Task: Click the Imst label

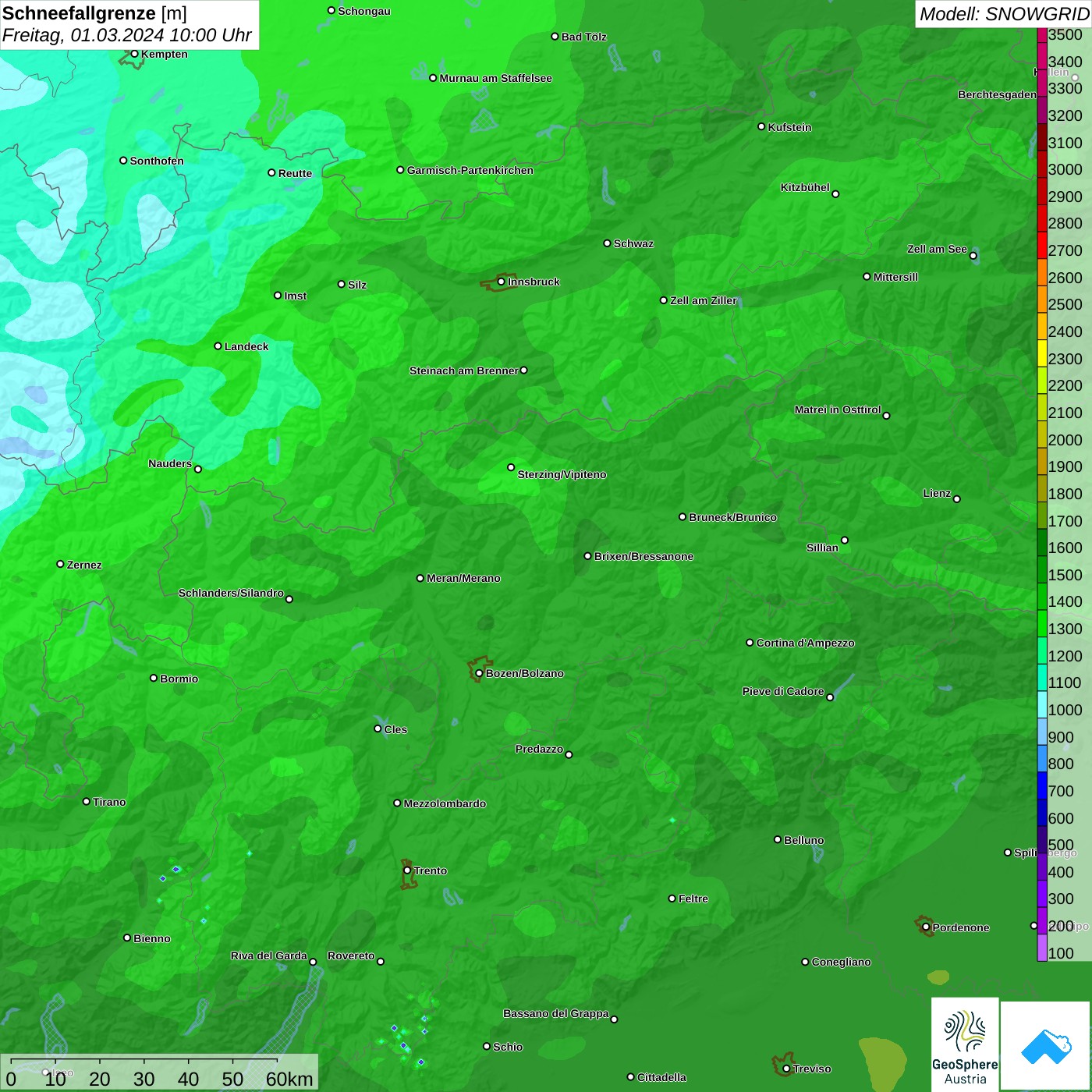Action: [296, 296]
